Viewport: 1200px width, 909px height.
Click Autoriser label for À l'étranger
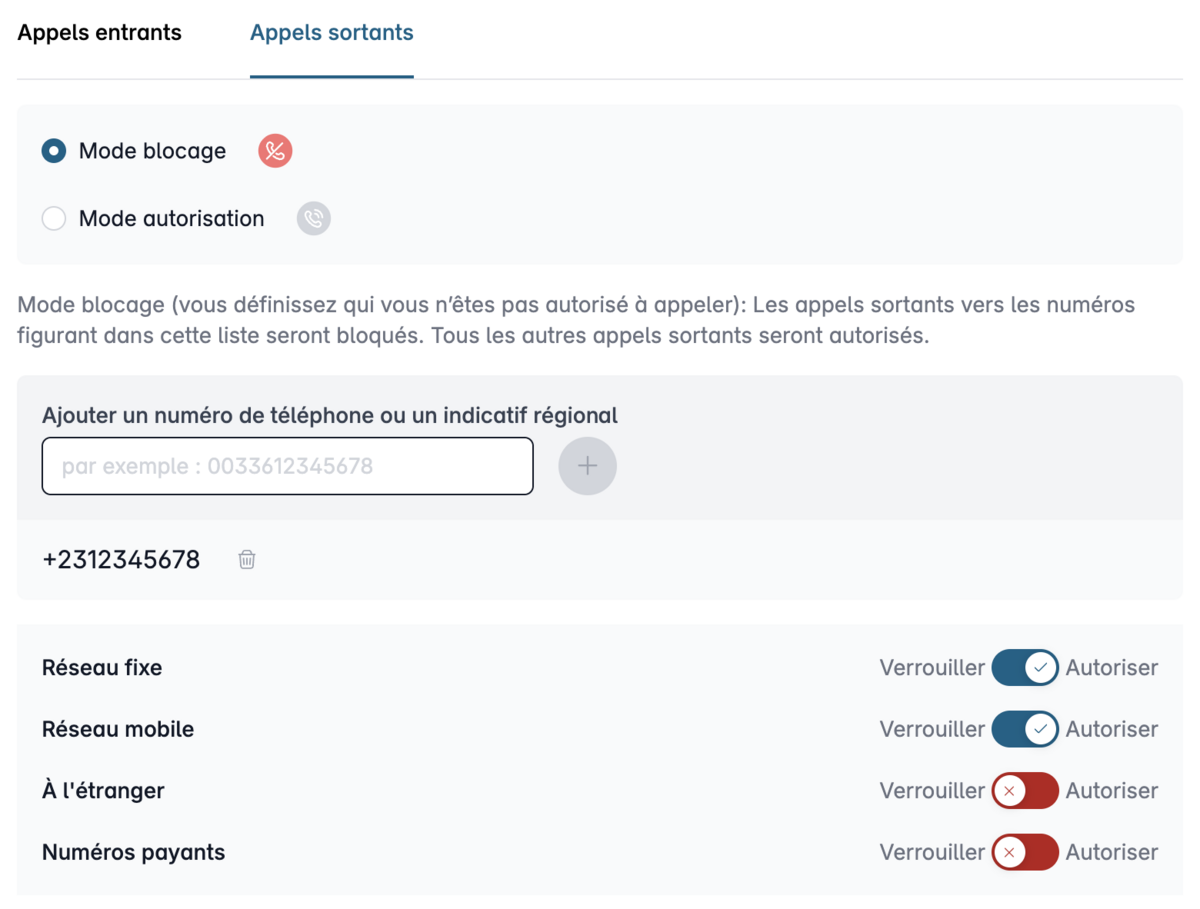coord(1112,791)
